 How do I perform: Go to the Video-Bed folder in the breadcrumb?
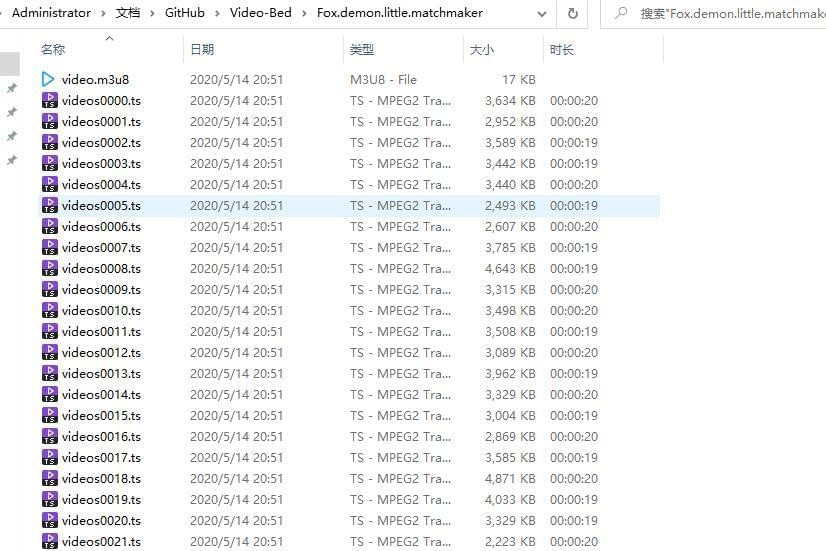coord(260,13)
